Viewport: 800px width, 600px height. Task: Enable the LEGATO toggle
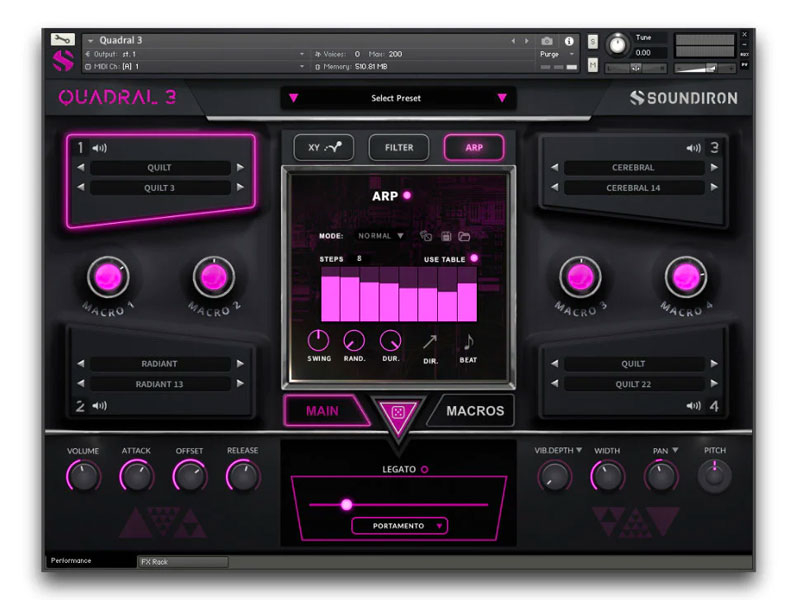[424, 469]
